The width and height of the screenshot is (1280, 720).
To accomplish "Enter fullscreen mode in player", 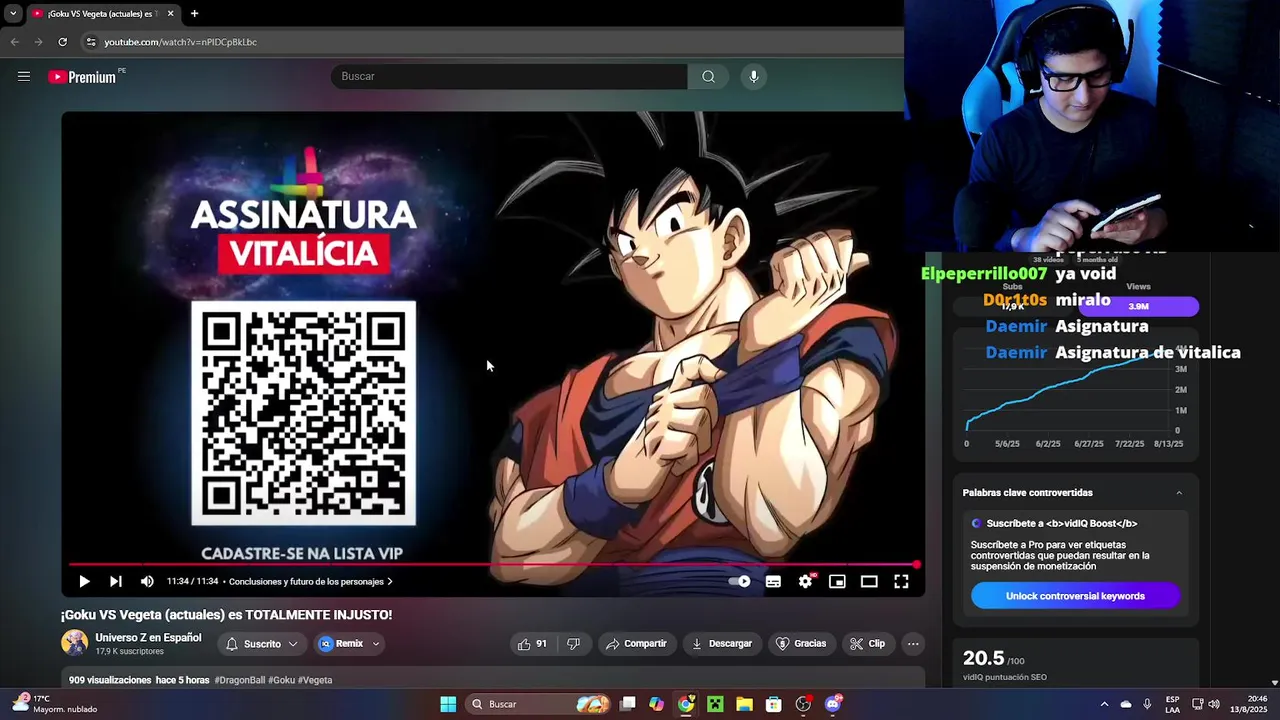I will click(901, 581).
